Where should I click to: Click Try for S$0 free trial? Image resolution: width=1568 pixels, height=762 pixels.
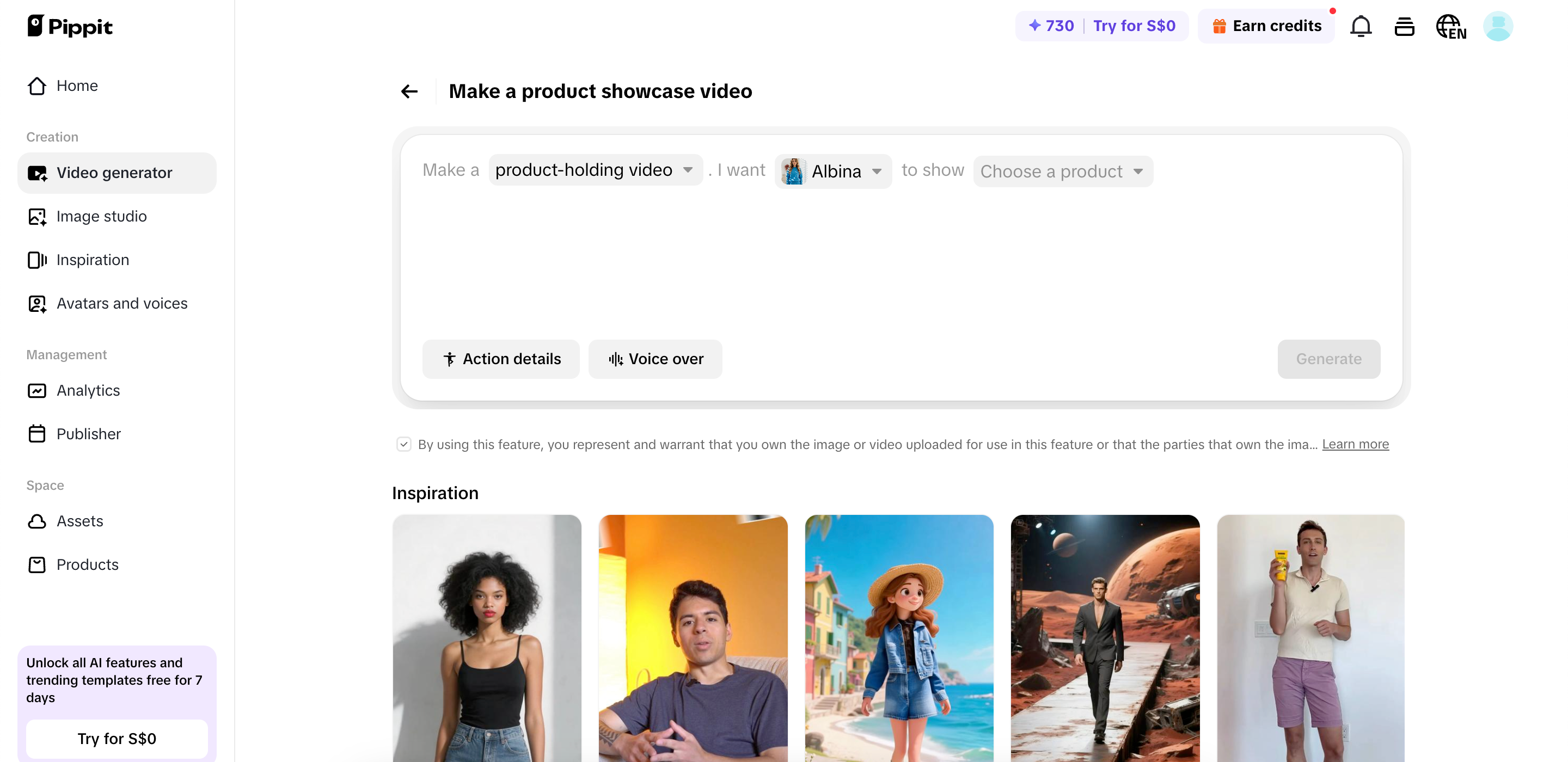pos(117,738)
